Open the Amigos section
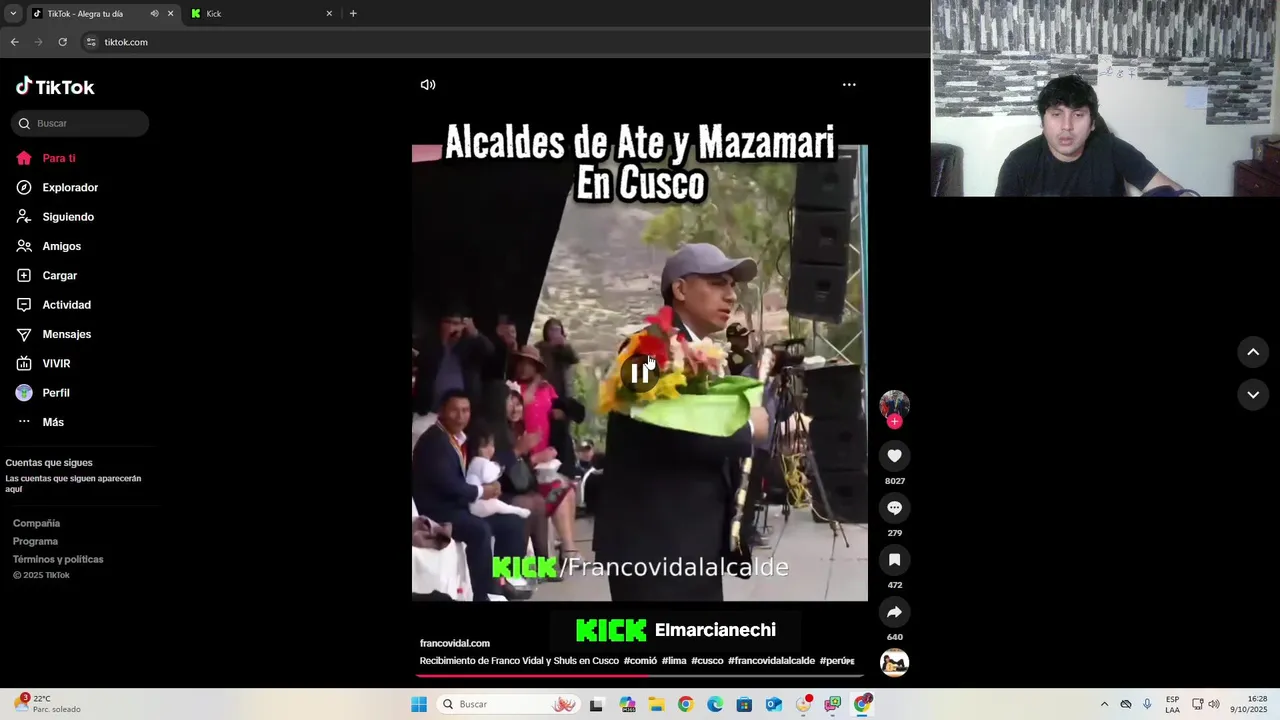 pyautogui.click(x=48, y=246)
